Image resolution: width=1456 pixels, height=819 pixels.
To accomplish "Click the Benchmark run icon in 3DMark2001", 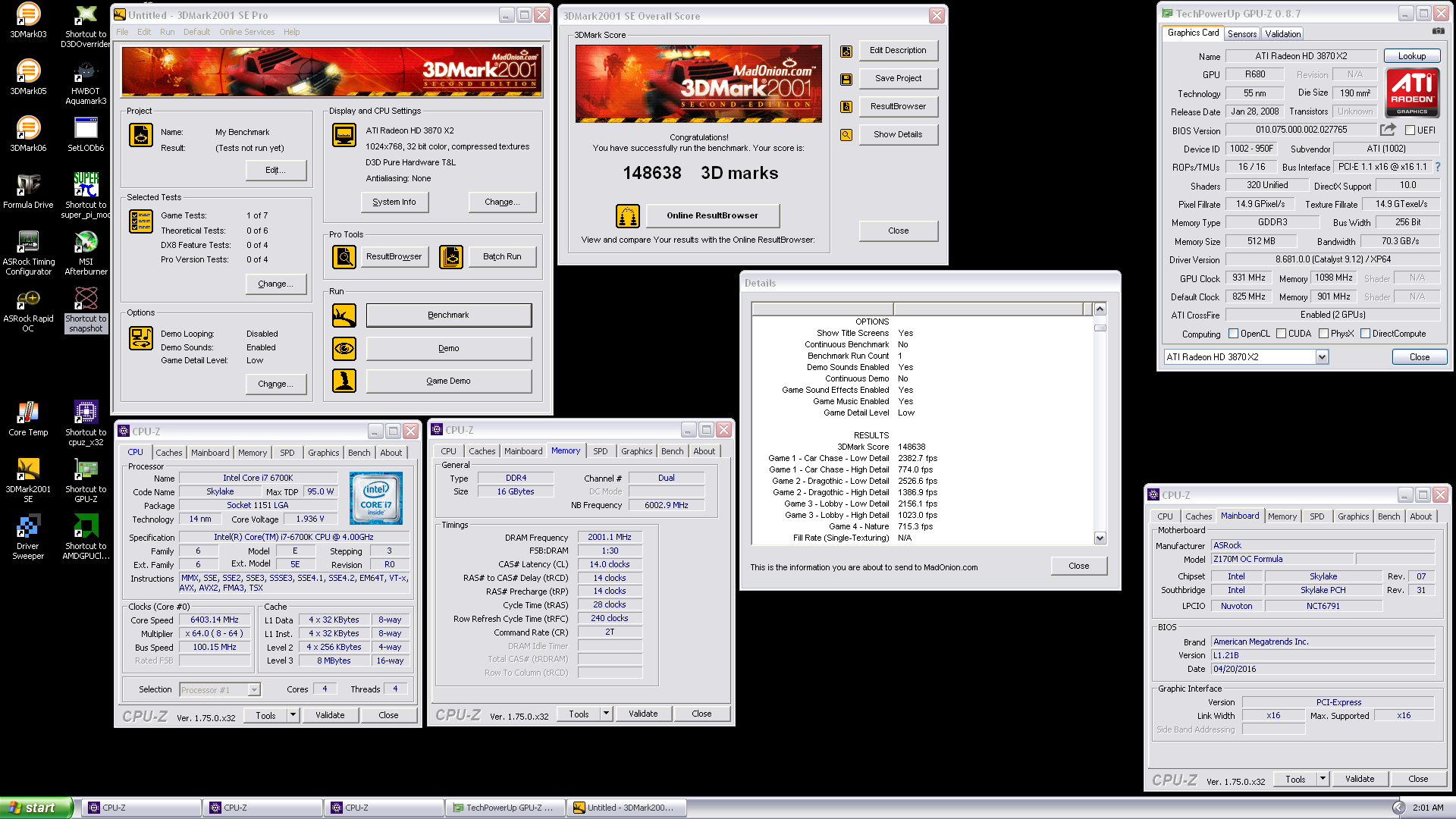I will coord(344,315).
